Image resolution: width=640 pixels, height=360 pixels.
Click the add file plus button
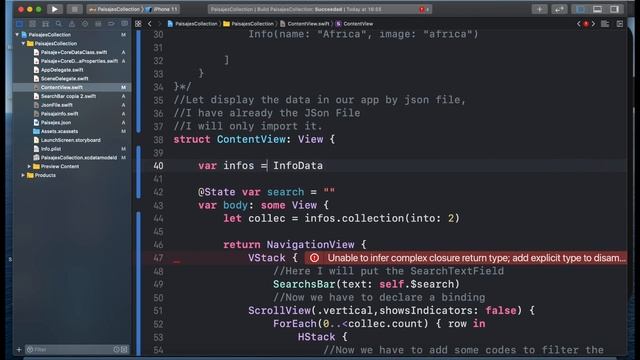(x=19, y=349)
